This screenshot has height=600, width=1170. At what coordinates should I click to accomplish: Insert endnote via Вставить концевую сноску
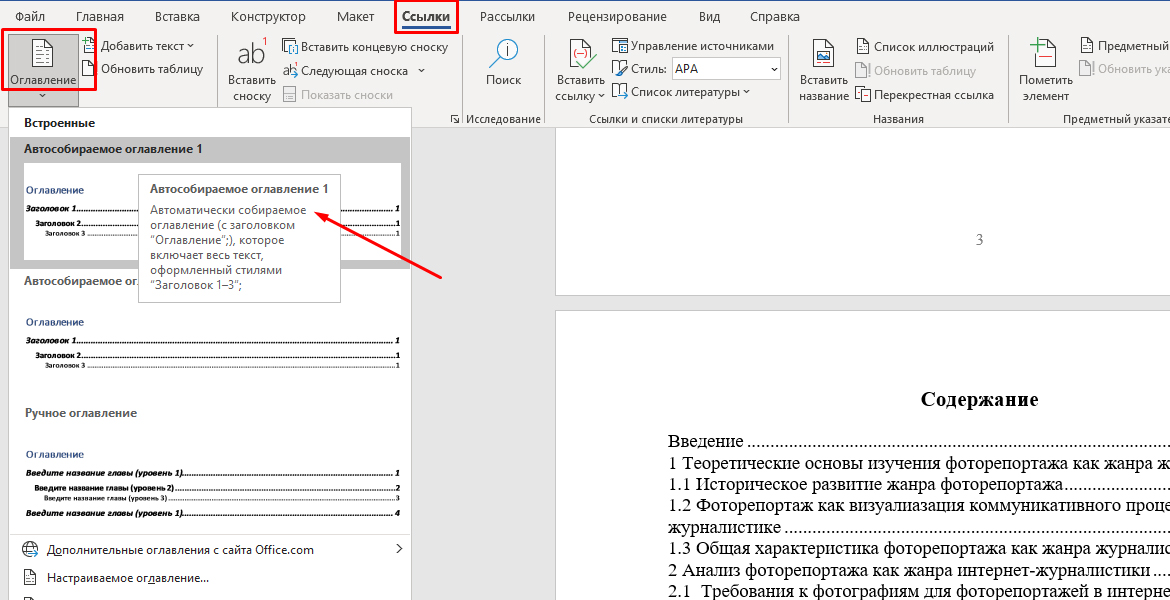pyautogui.click(x=365, y=47)
